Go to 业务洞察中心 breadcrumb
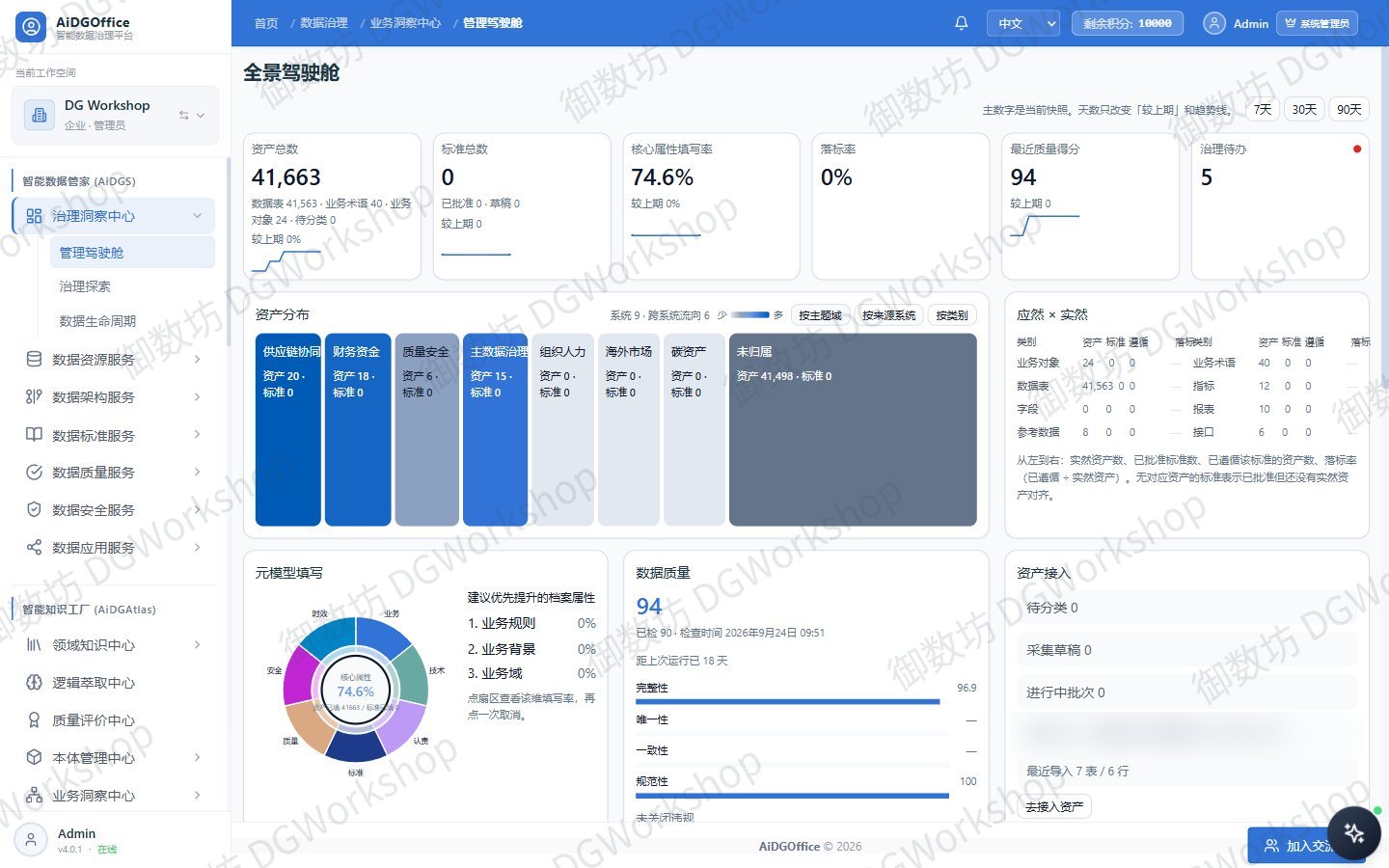 (405, 23)
